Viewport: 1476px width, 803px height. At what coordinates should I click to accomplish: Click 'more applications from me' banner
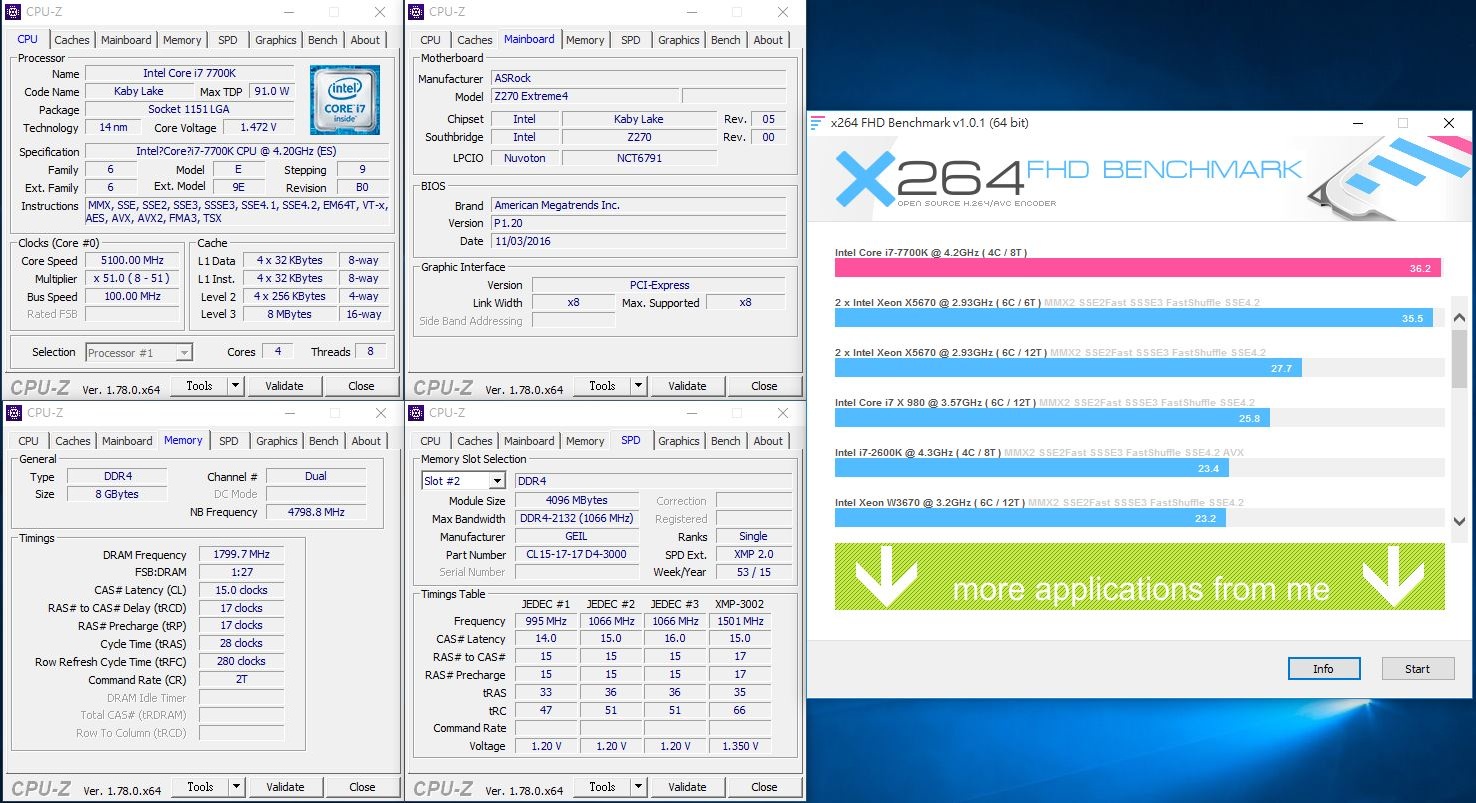tap(1140, 577)
